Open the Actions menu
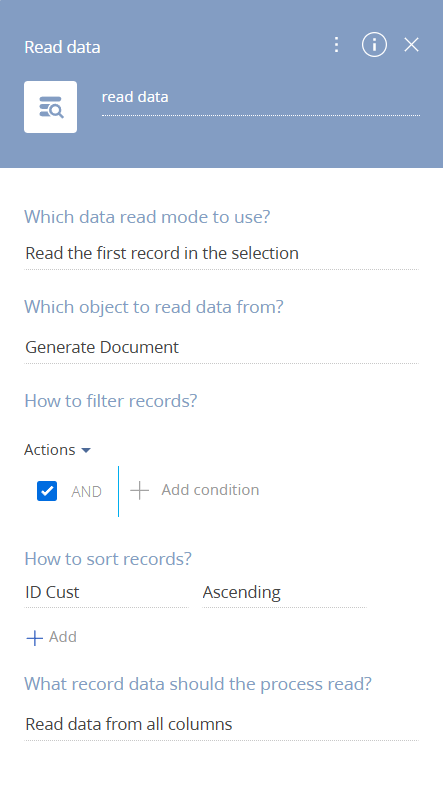The width and height of the screenshot is (443, 792). click(50, 450)
